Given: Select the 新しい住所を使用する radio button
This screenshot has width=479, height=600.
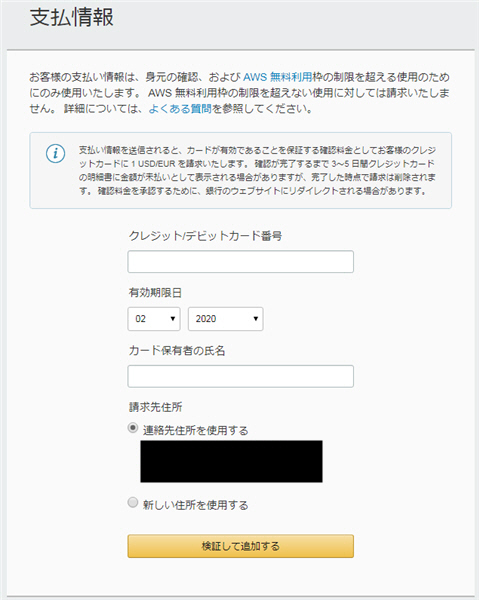Looking at the screenshot, I should tap(133, 502).
